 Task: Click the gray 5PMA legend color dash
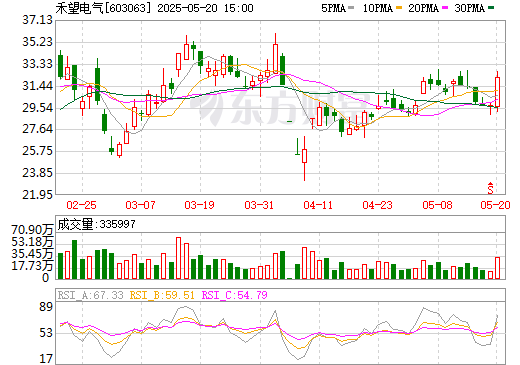pos(351,7)
